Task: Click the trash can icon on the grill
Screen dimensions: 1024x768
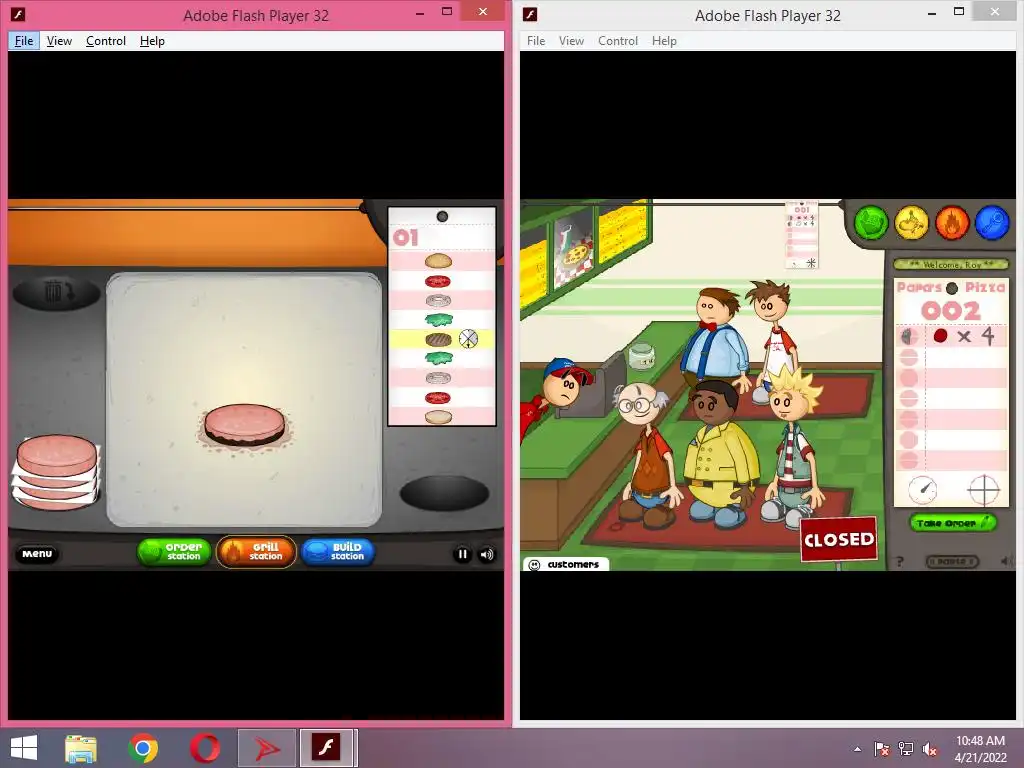Action: (57, 293)
